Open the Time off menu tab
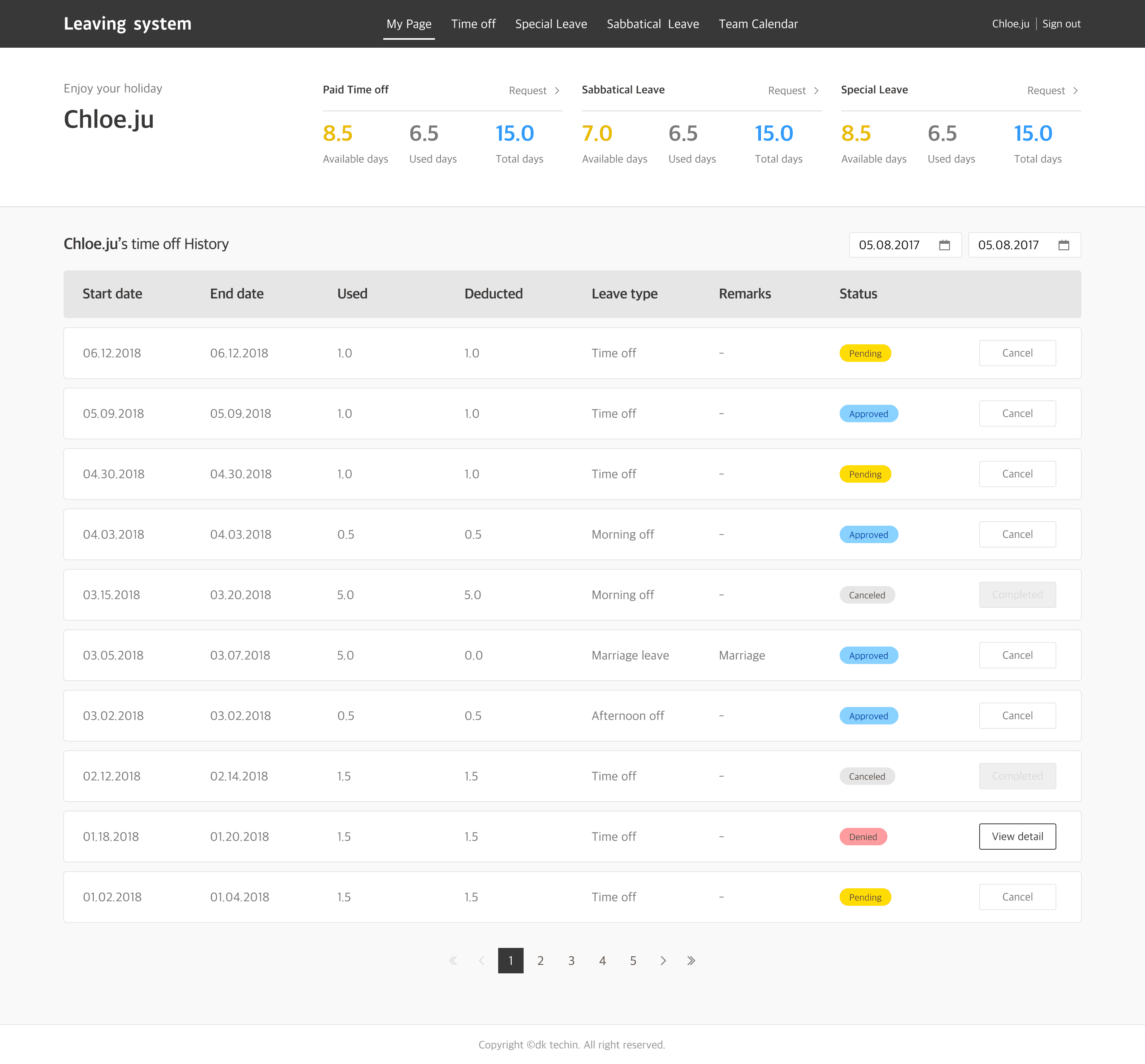The image size is (1145, 1064). [473, 23]
